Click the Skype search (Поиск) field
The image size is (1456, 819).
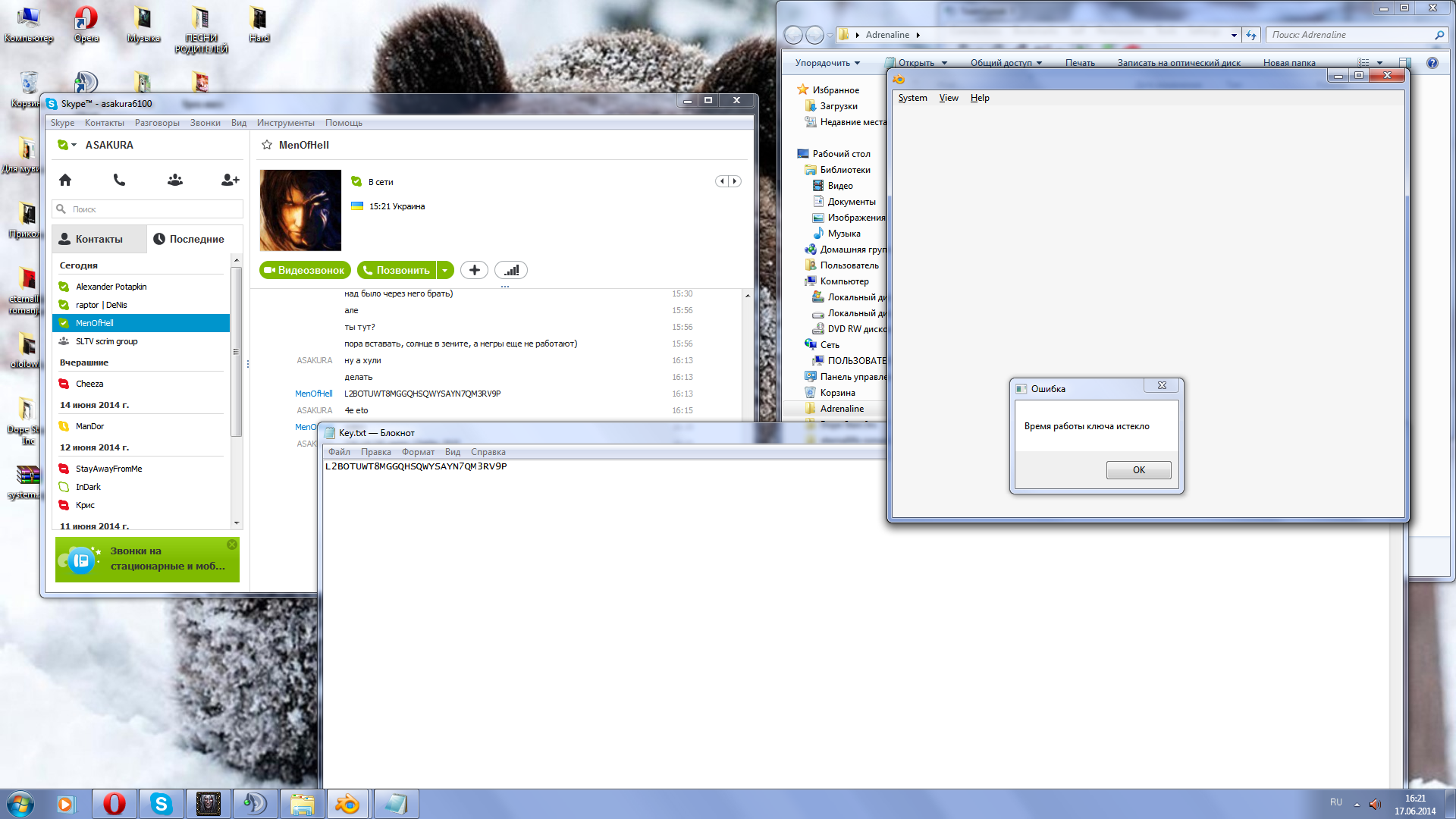click(148, 209)
